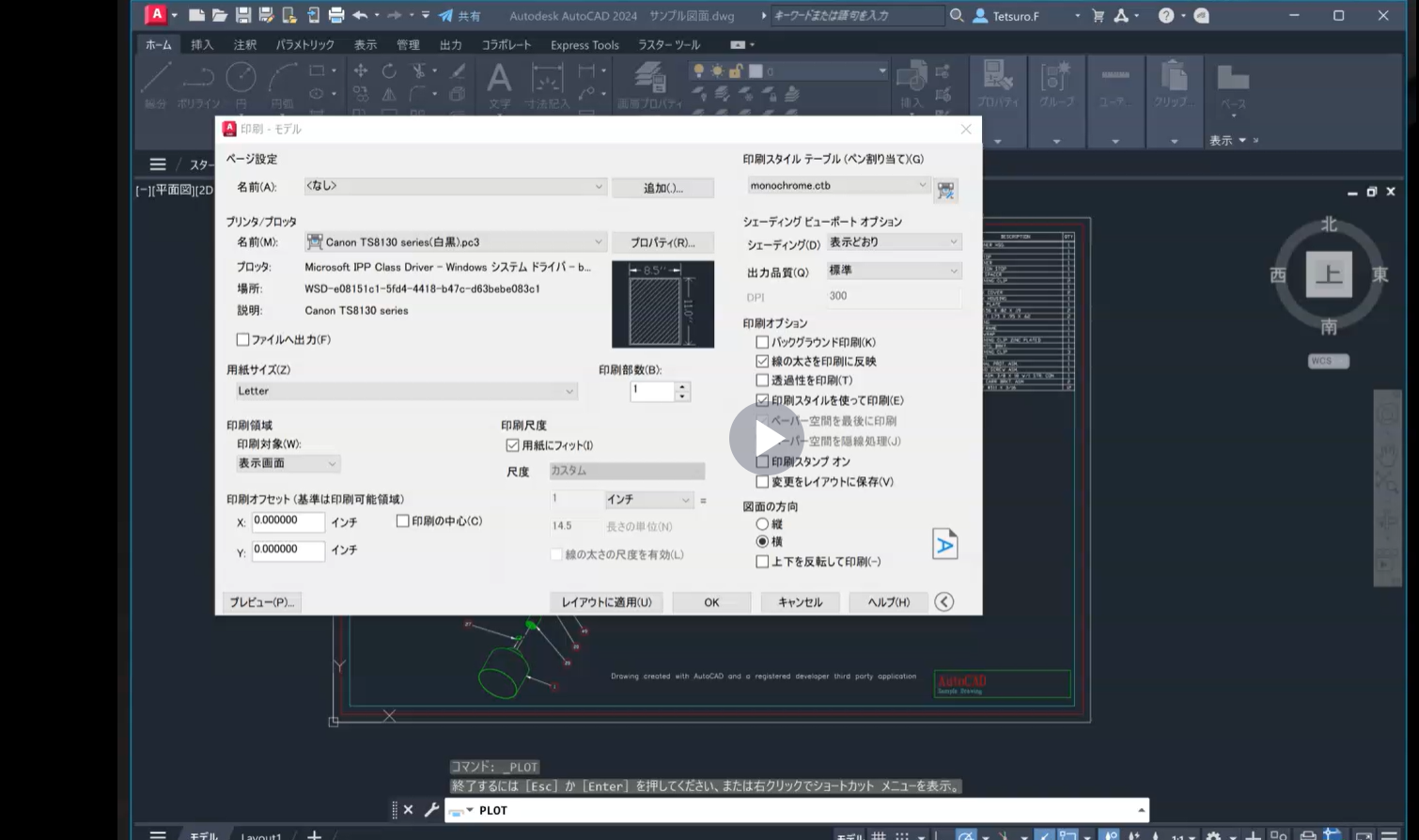Select the ポリライン polyline tool
Screen dimensions: 1419x840
[x=198, y=85]
